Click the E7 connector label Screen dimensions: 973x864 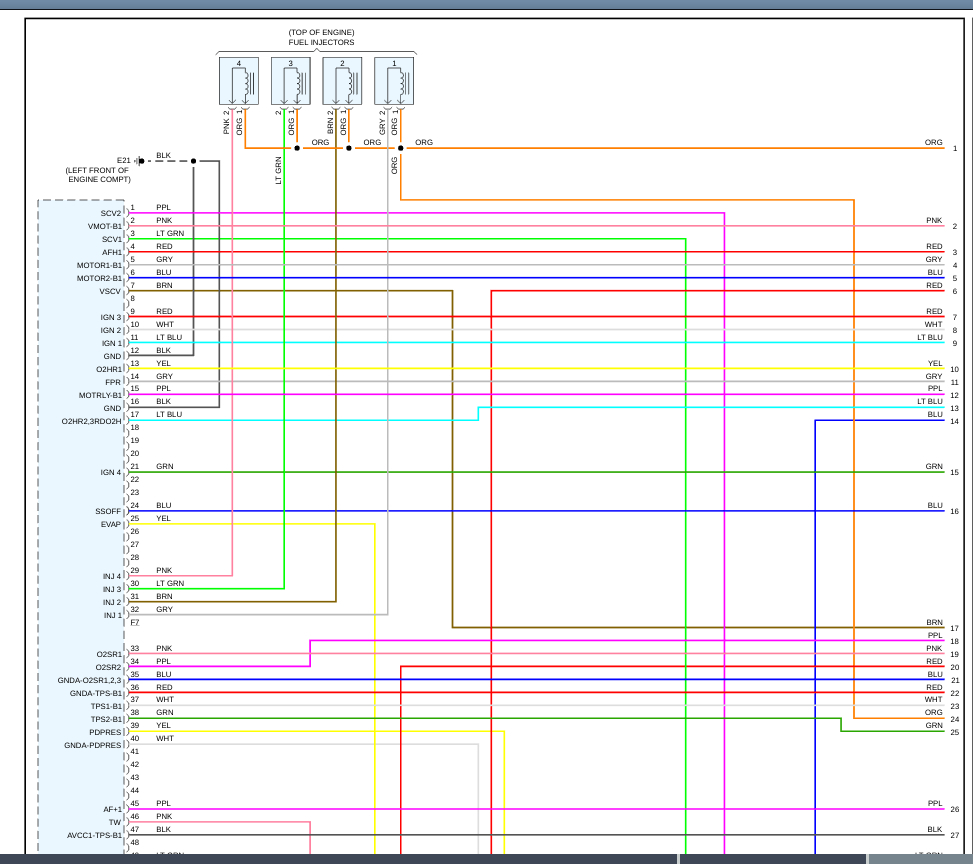(x=134, y=623)
